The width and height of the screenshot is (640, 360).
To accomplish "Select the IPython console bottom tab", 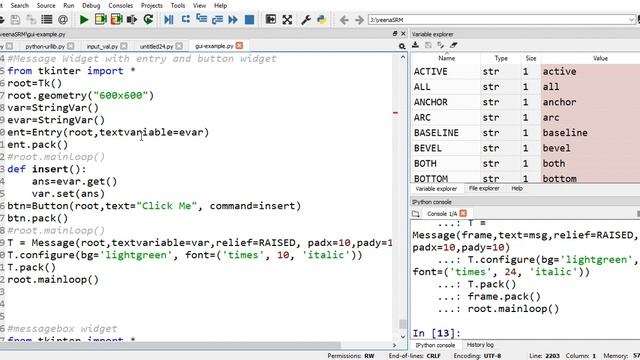I will click(435, 345).
